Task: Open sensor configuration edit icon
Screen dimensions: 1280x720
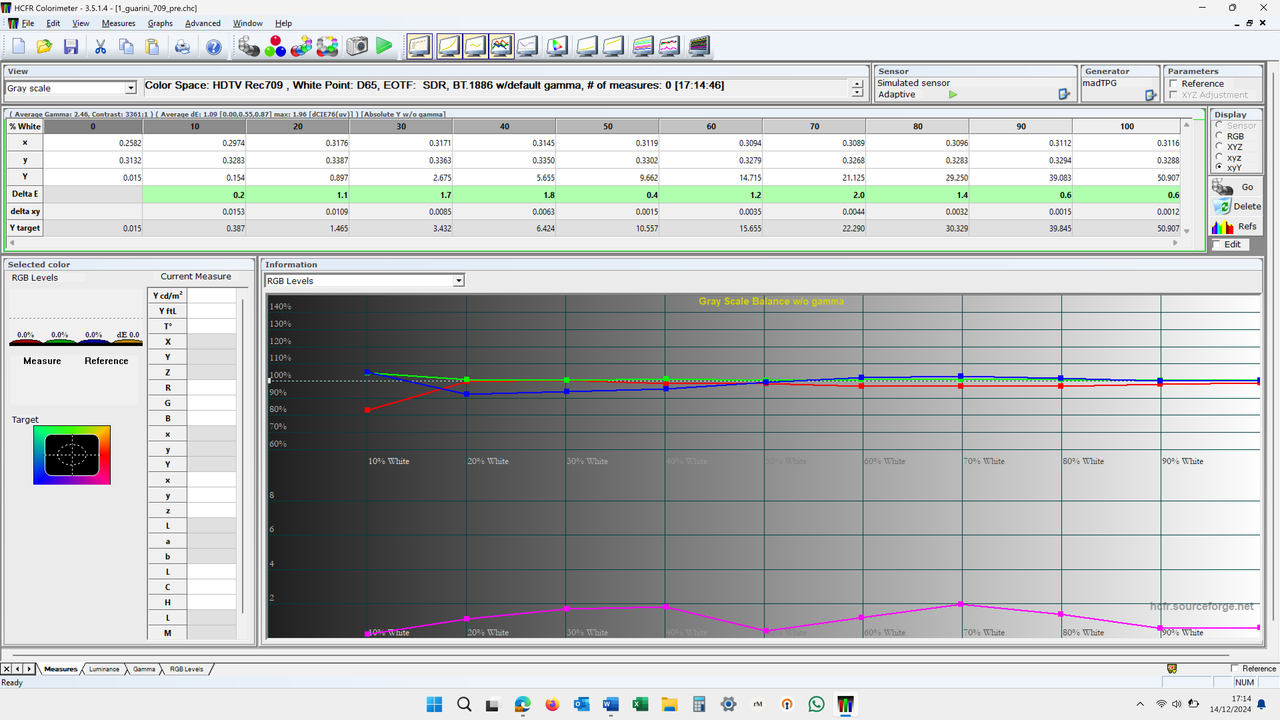Action: pyautogui.click(x=1064, y=95)
